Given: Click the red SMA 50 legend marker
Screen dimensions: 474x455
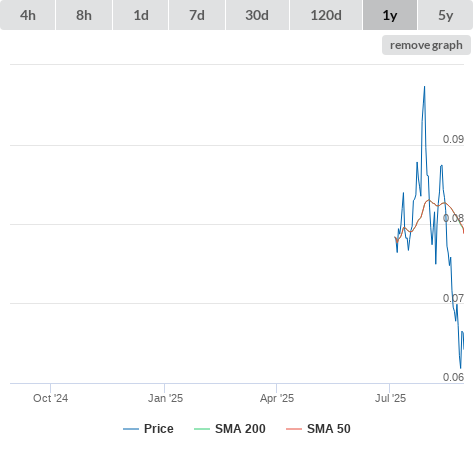Looking at the screenshot, I should click(x=294, y=429).
